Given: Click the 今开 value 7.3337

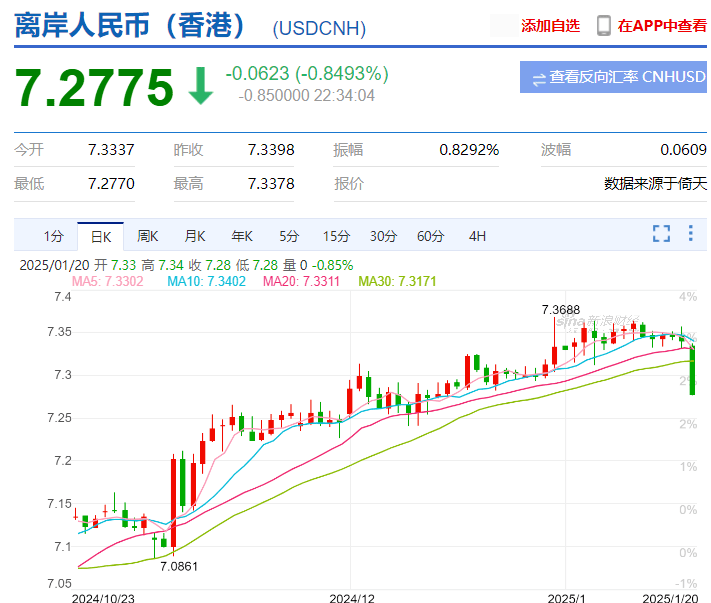Looking at the screenshot, I should pos(111,150).
